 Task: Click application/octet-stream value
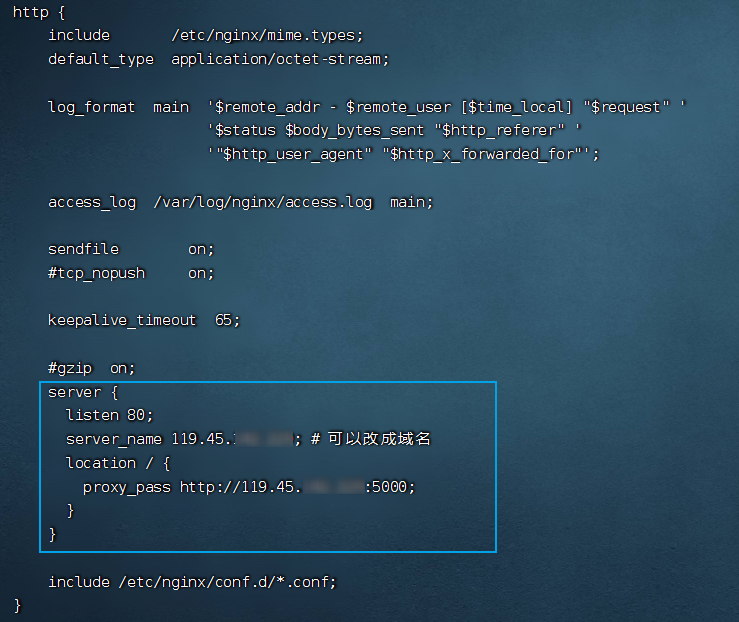[279, 59]
